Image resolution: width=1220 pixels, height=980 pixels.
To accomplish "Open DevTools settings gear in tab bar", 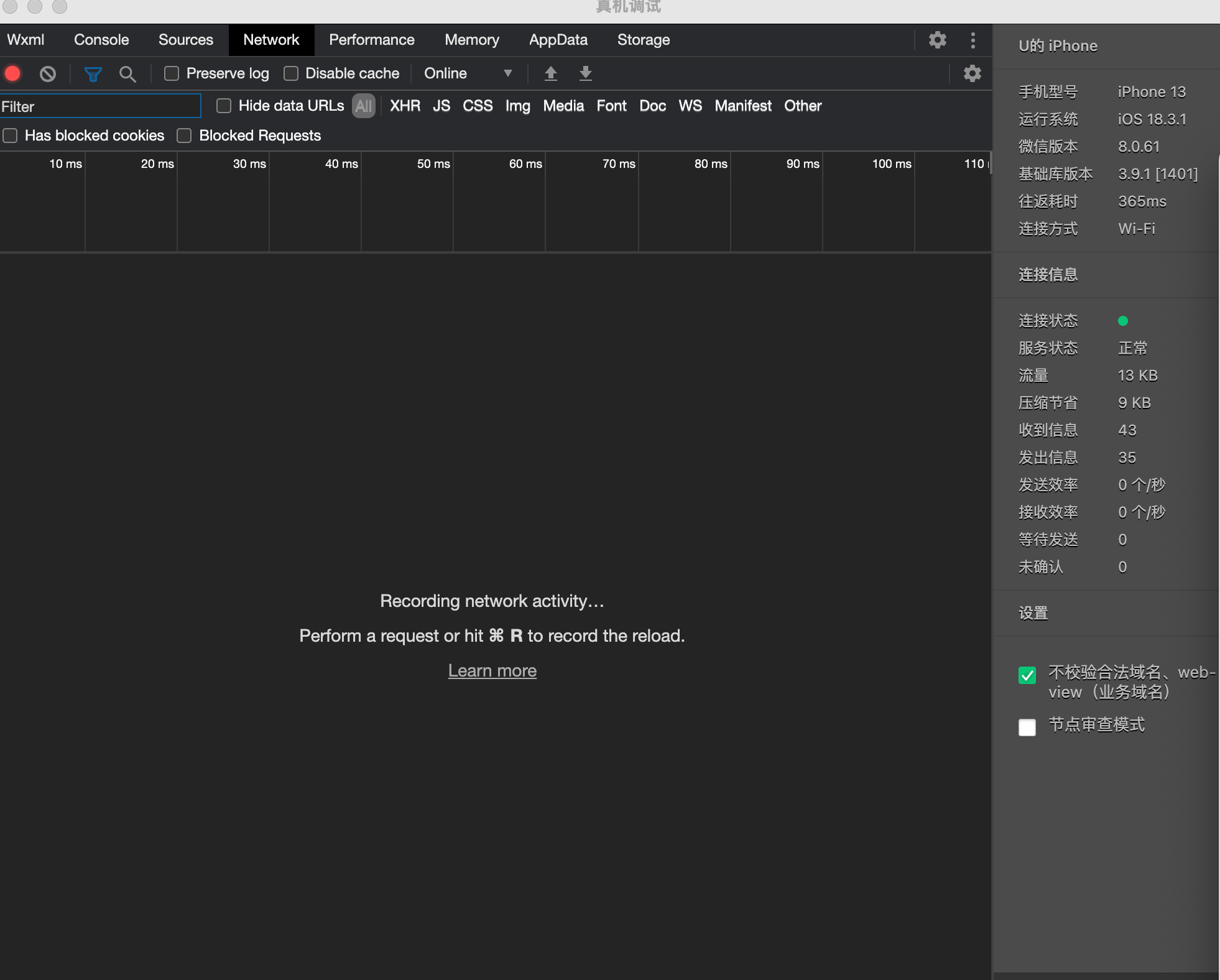I will pyautogui.click(x=937, y=40).
